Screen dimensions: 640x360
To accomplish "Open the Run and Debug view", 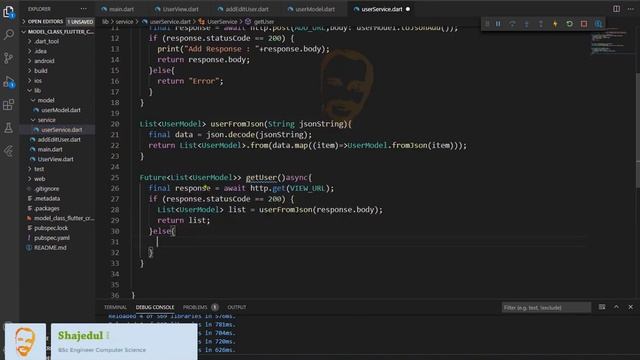I will (9, 81).
